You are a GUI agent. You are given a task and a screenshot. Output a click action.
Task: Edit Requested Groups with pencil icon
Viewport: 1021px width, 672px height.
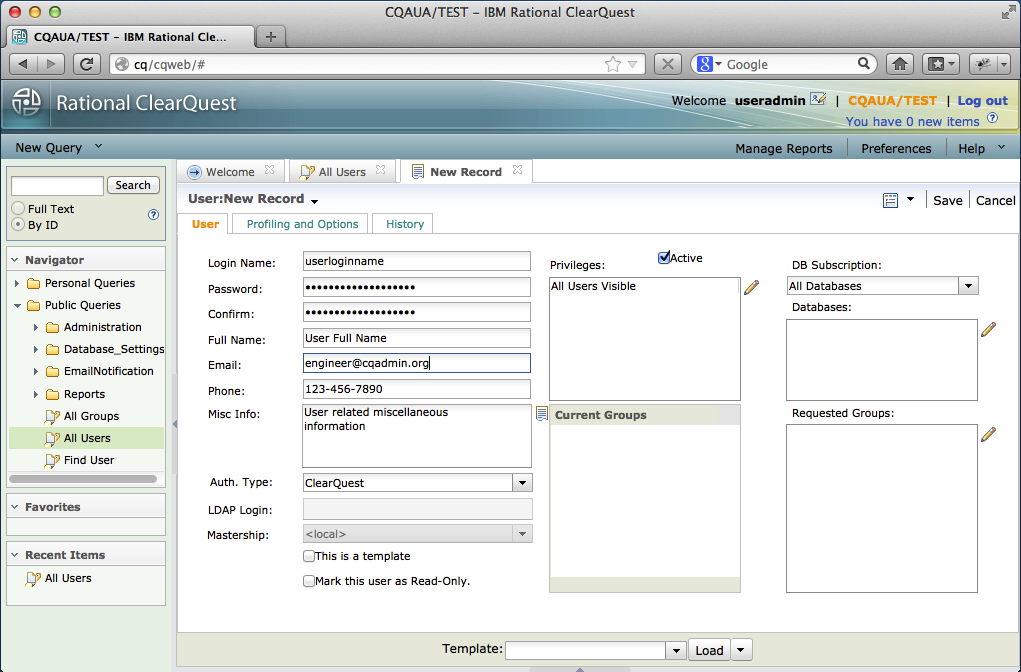pyautogui.click(x=988, y=434)
